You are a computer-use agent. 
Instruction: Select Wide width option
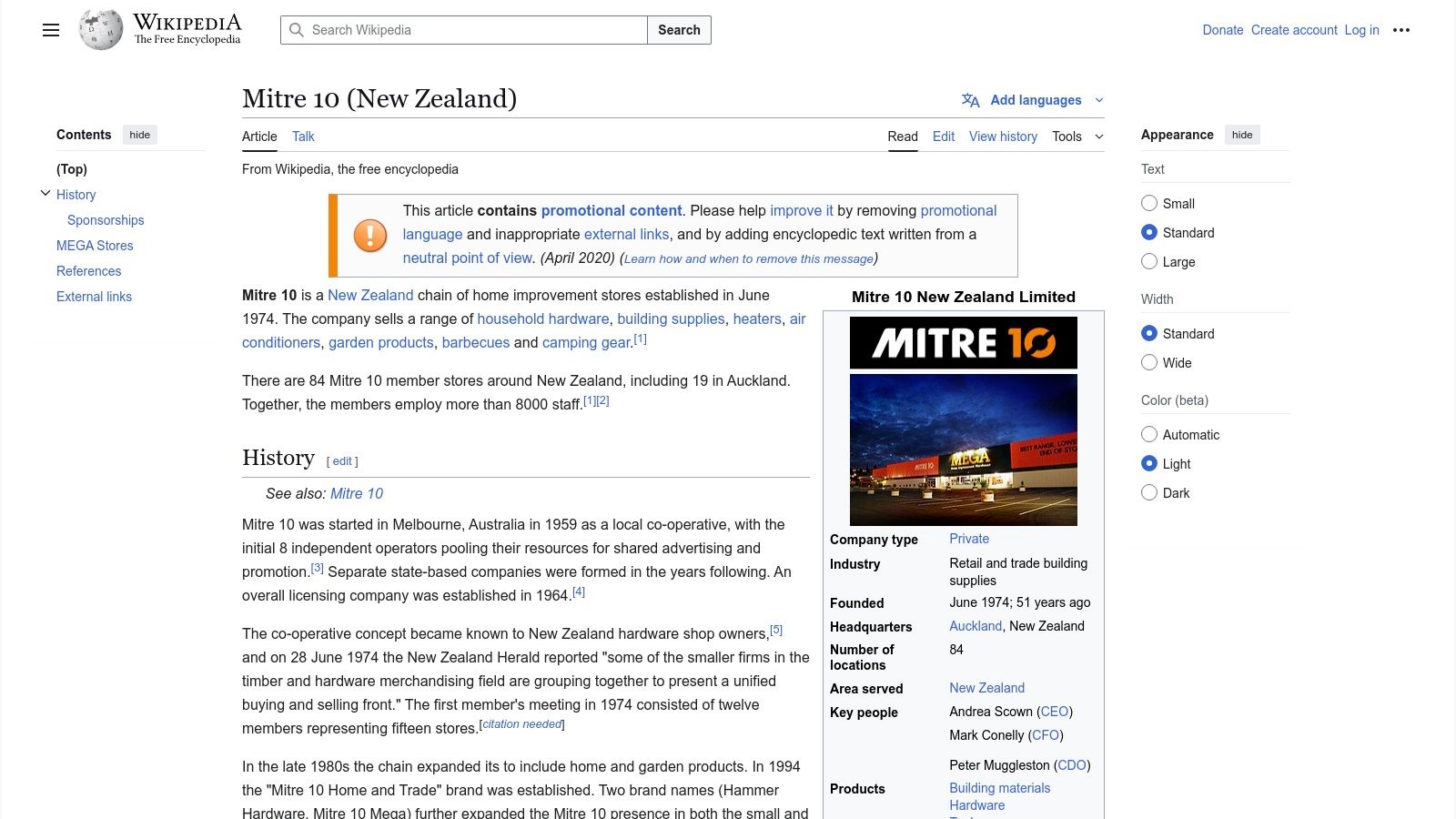tap(1149, 363)
